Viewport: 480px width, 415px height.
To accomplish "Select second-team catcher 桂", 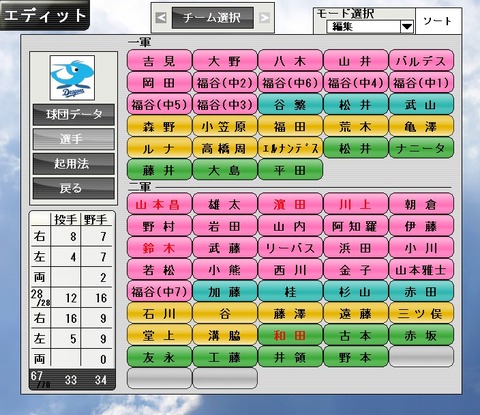I will coord(290,292).
